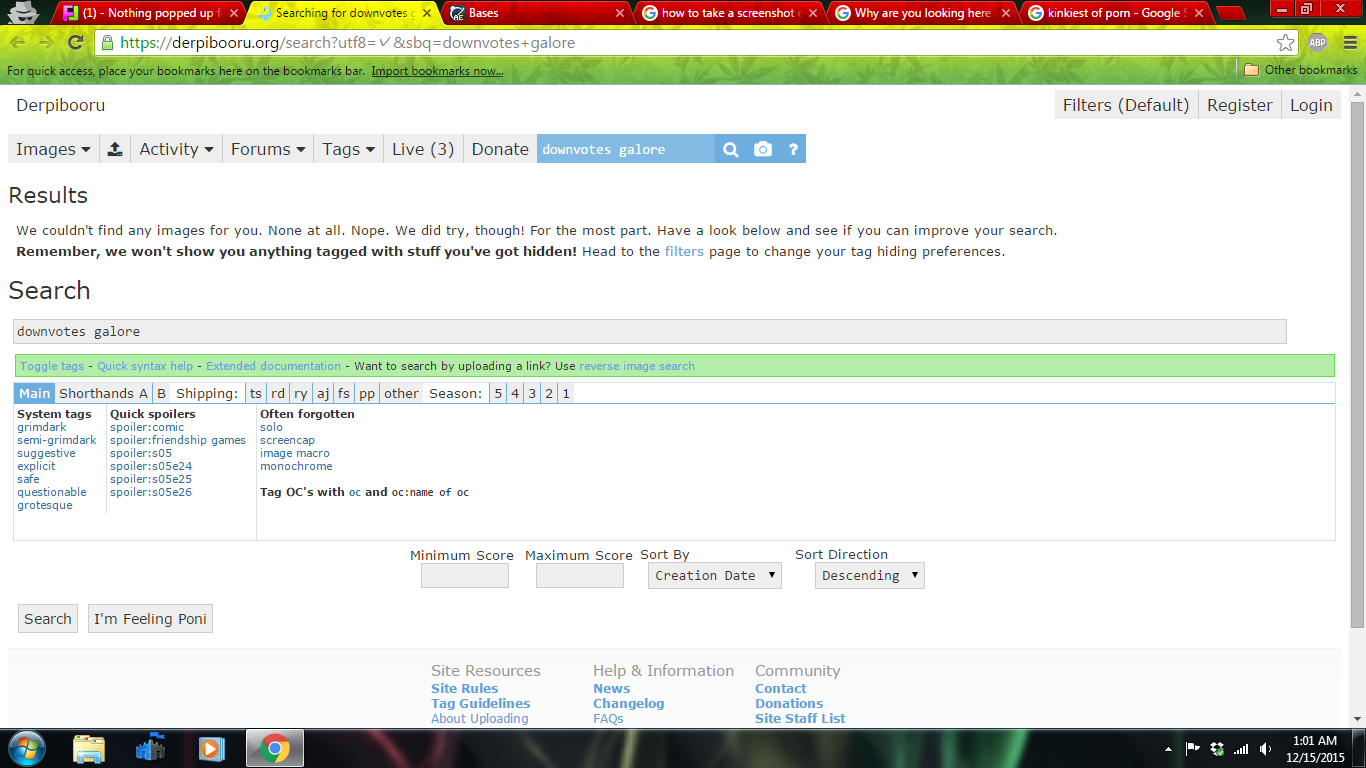Select the explicit system tag
Screen dimensions: 1366x768
(36, 466)
